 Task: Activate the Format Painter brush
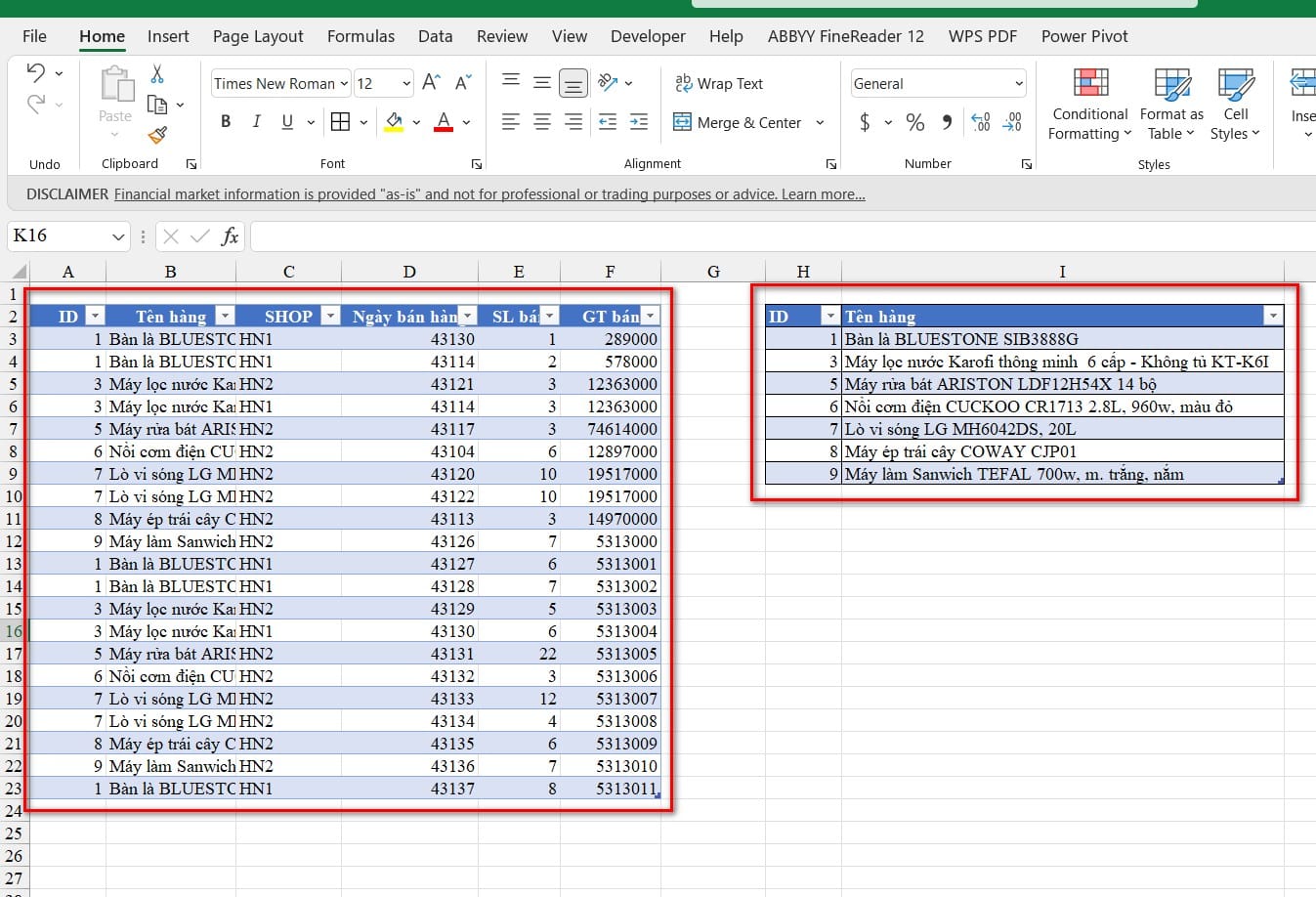(157, 135)
